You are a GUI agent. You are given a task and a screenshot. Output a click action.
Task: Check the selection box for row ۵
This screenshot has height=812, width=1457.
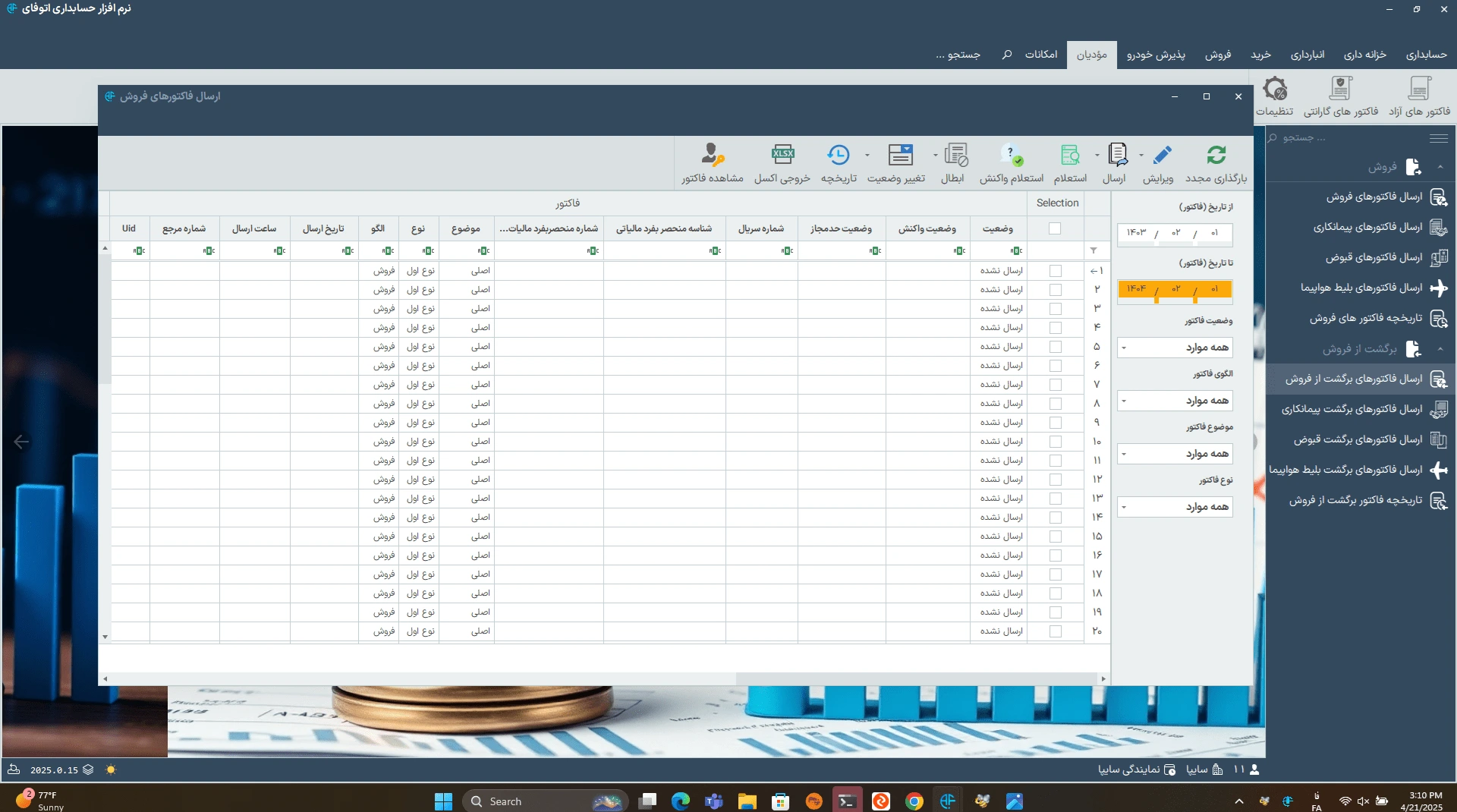coord(1056,347)
